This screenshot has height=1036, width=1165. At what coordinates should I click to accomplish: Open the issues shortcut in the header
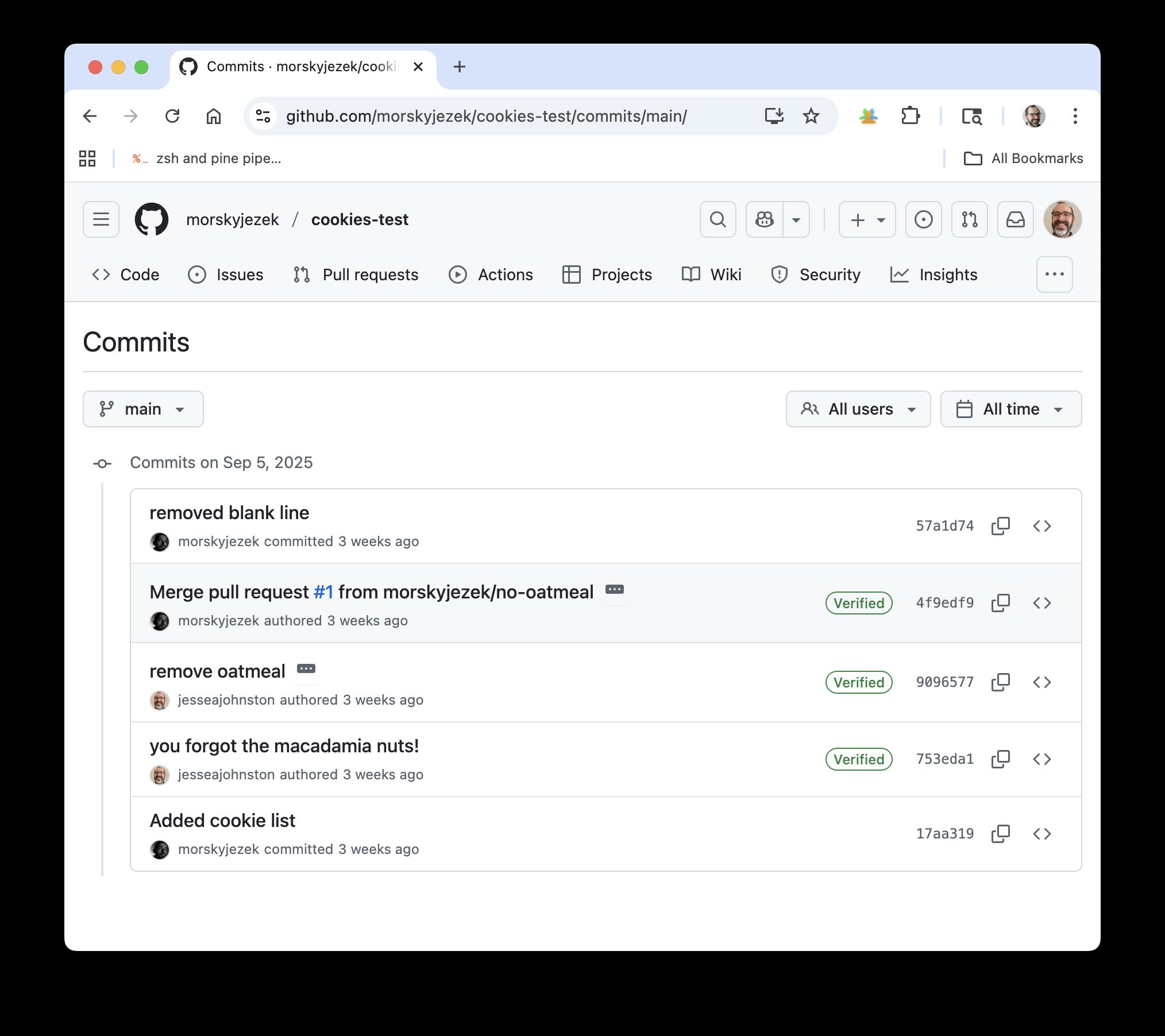click(923, 219)
